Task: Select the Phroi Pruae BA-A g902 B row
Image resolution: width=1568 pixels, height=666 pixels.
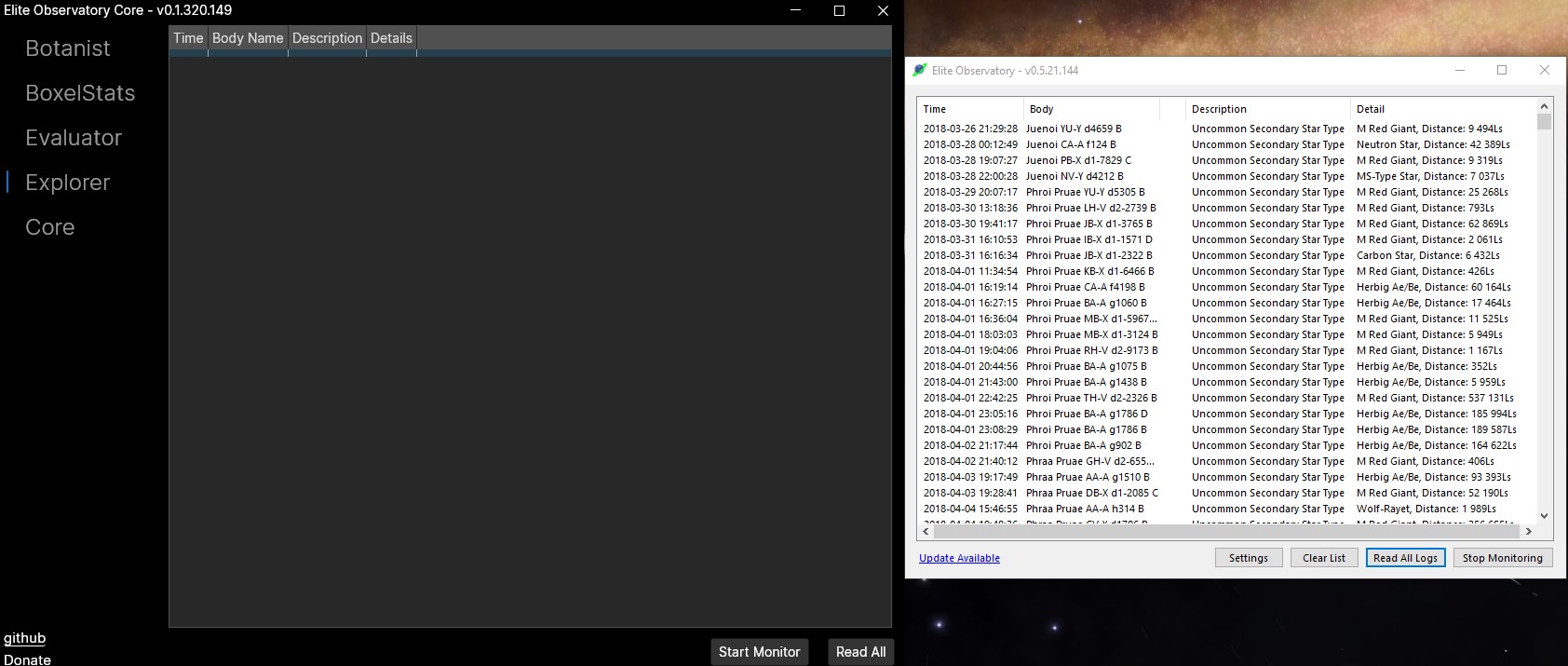Action: (1226, 445)
